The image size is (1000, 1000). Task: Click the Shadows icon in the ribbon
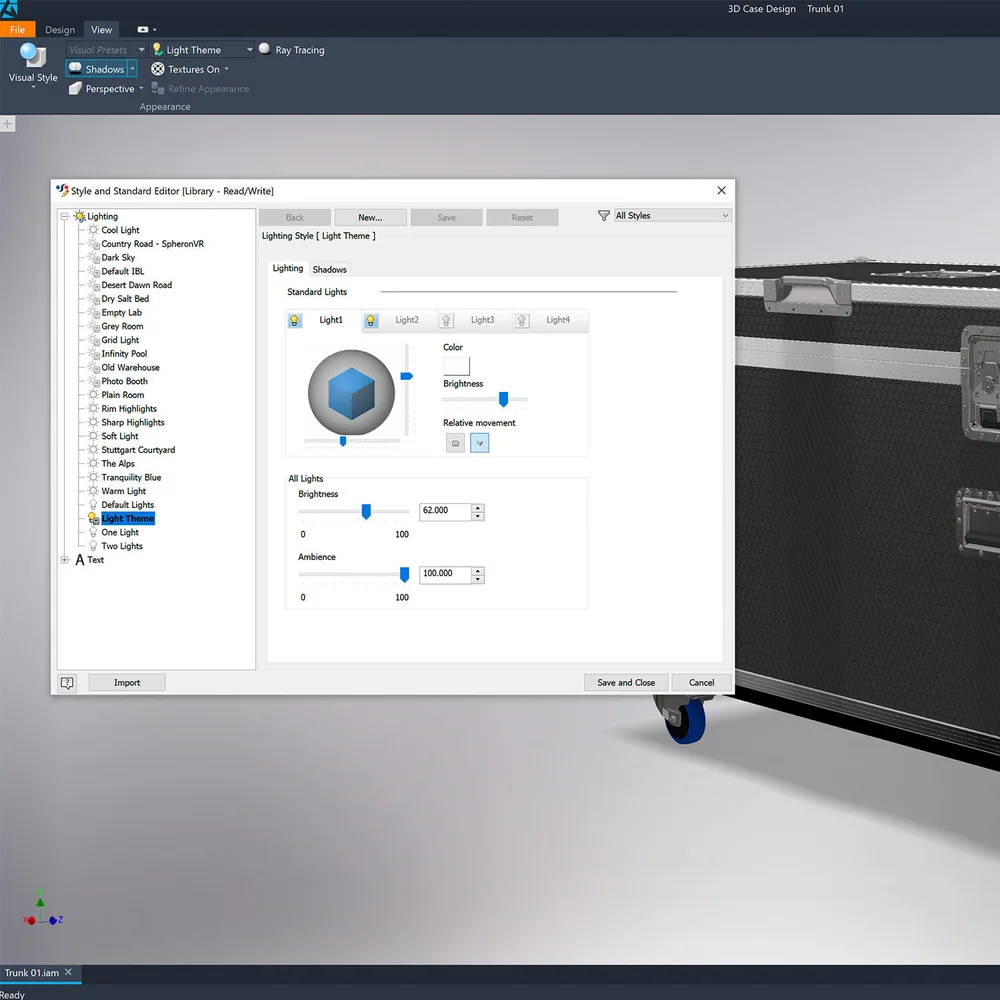coord(75,68)
